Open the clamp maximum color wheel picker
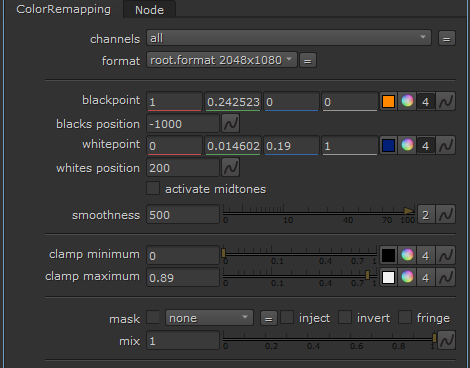This screenshot has height=368, width=470. tap(407, 277)
